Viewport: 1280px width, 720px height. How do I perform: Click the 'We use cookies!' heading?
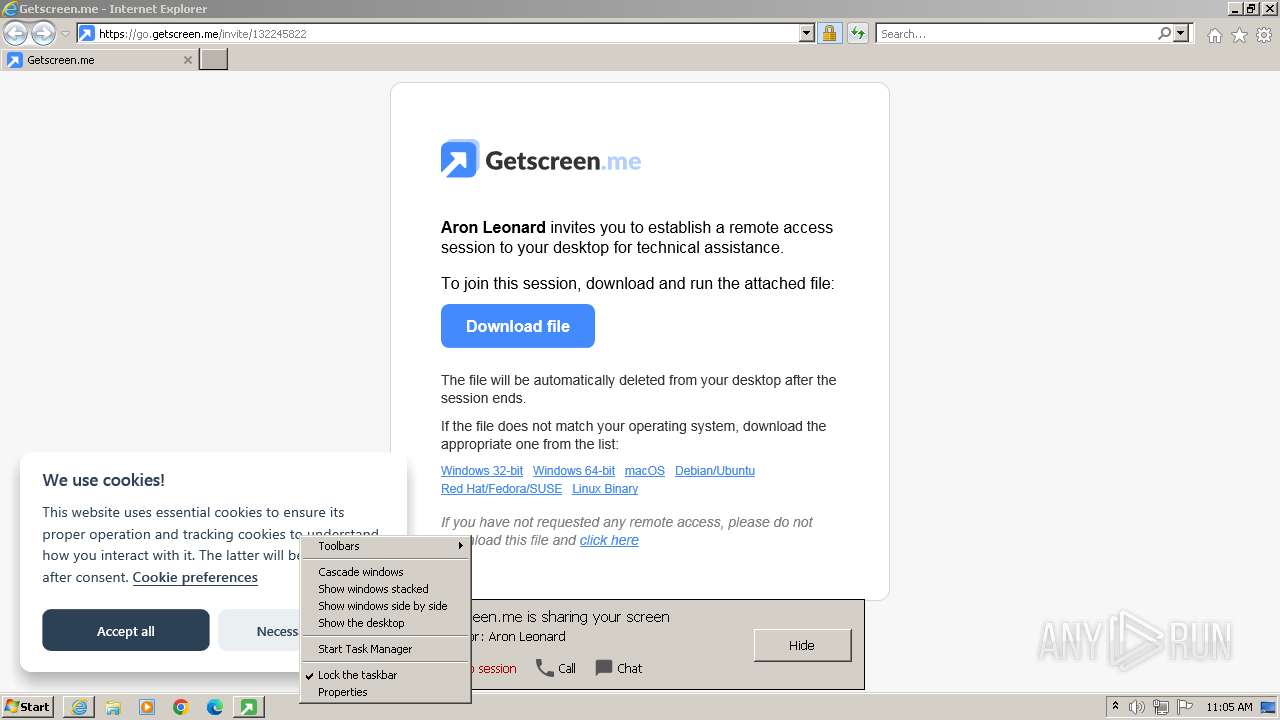[104, 480]
